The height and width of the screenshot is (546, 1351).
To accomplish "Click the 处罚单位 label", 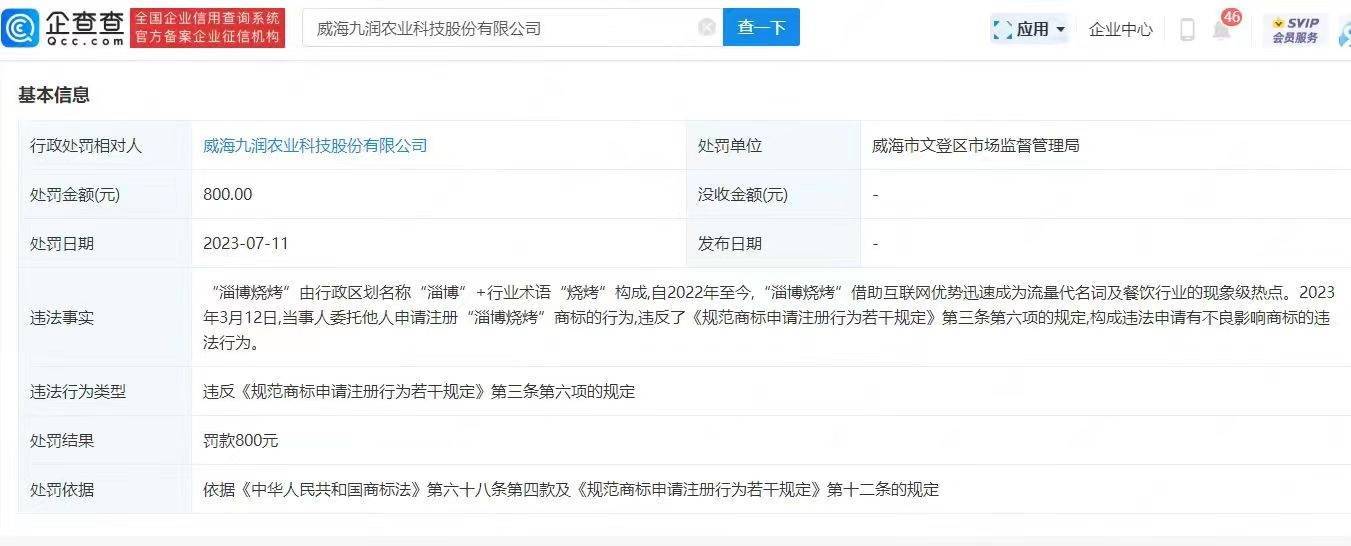I will [x=730, y=145].
